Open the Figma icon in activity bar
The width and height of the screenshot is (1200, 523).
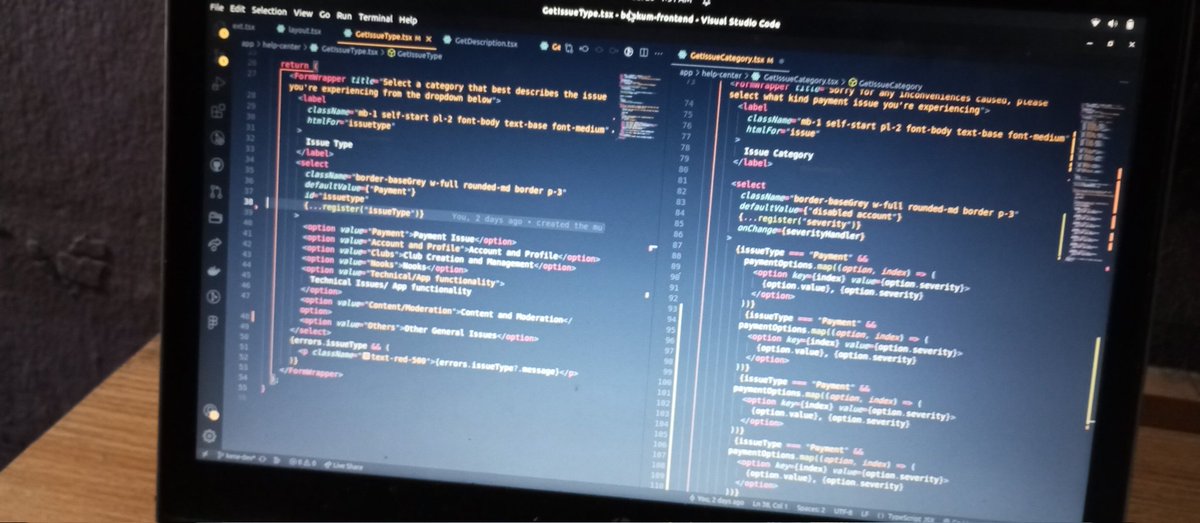pos(213,323)
